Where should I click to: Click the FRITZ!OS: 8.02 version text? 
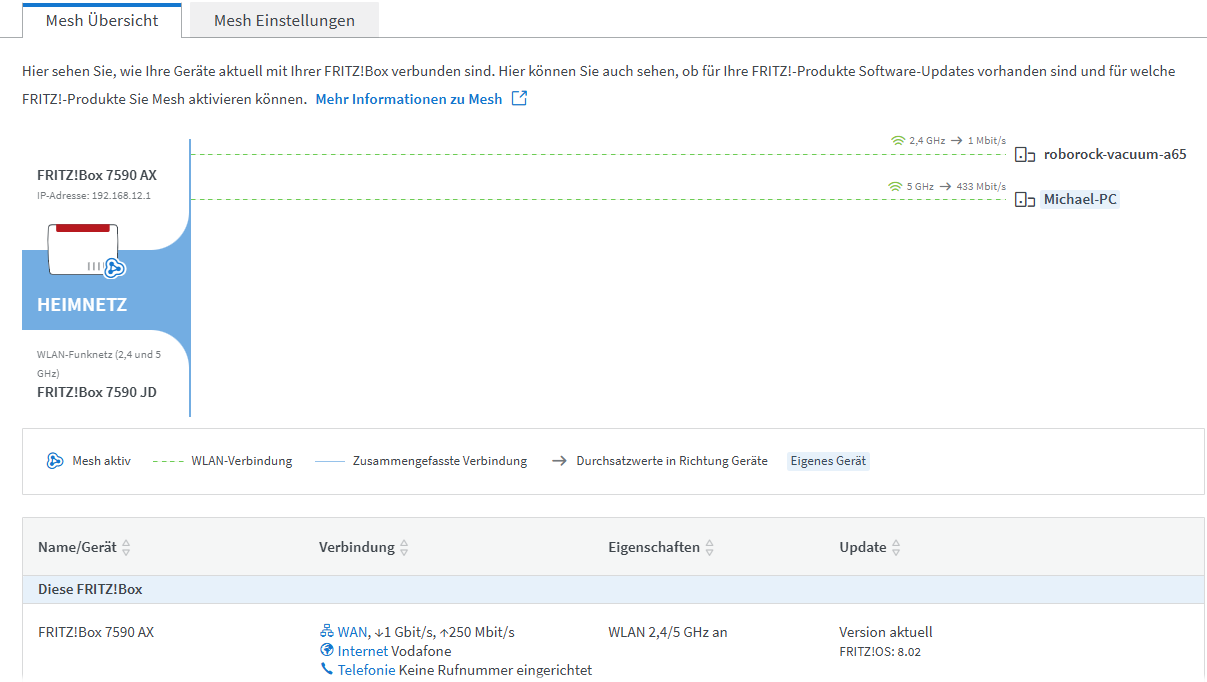click(x=880, y=652)
